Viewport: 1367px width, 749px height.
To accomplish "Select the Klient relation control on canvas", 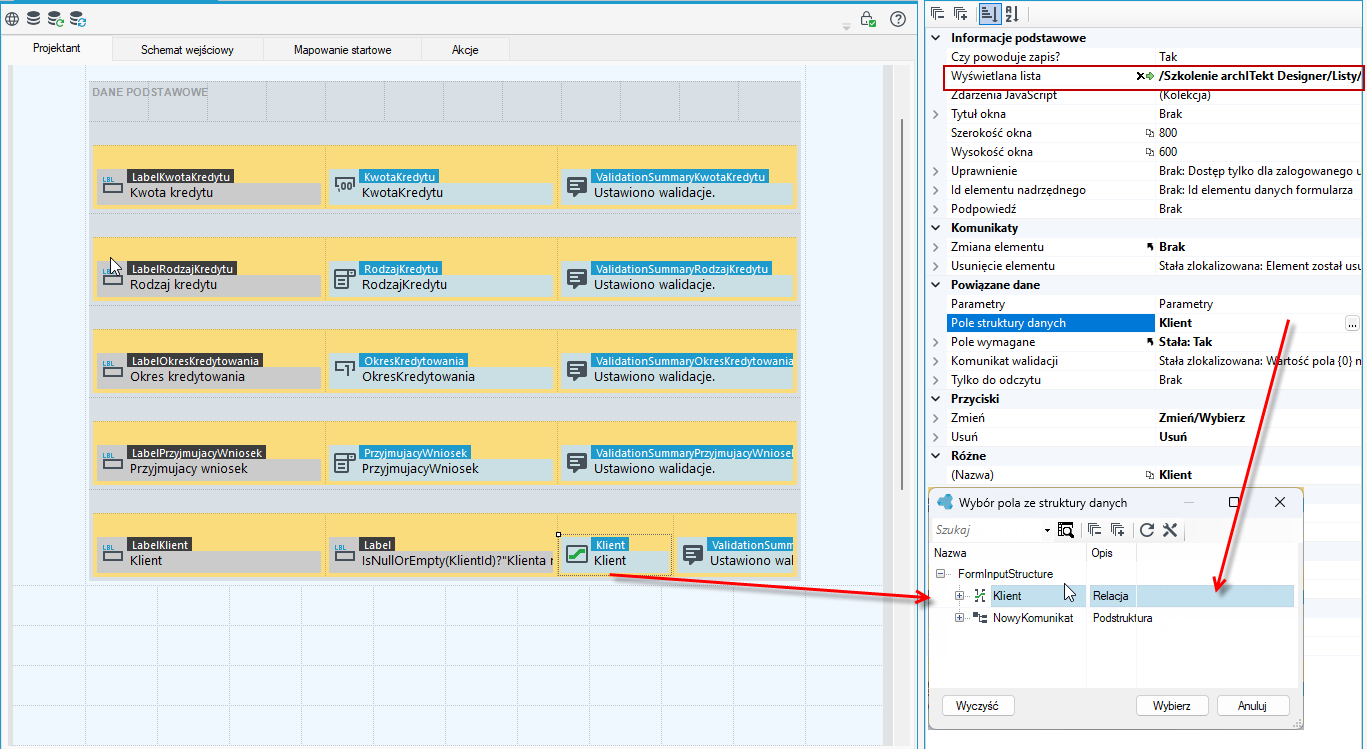I will [615, 554].
